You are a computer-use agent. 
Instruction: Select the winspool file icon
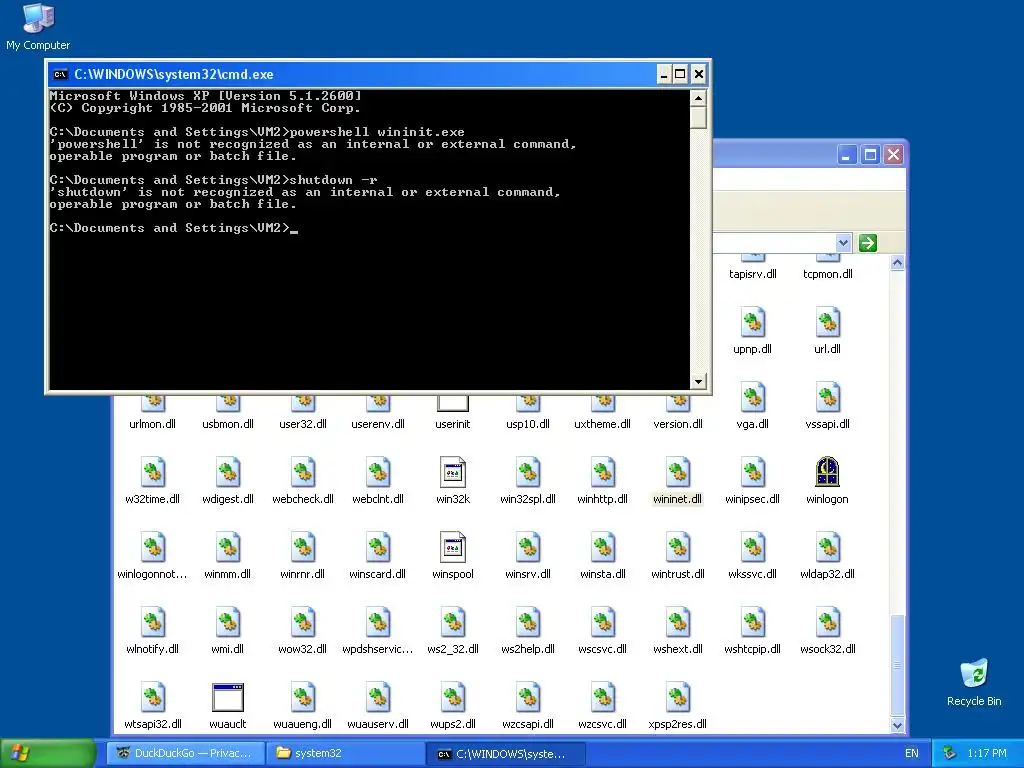point(453,547)
